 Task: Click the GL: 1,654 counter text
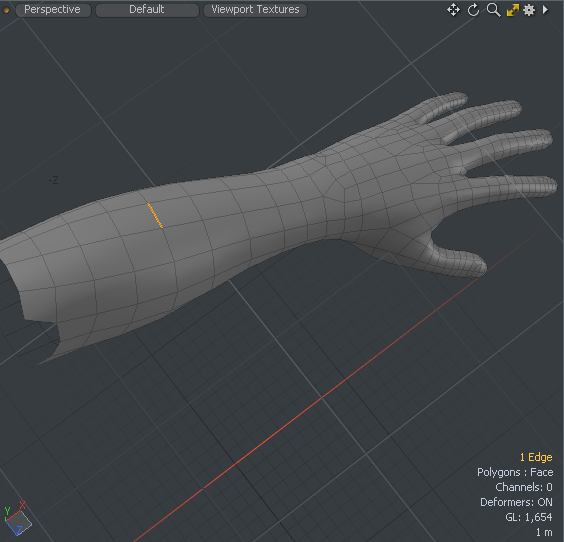pos(528,517)
